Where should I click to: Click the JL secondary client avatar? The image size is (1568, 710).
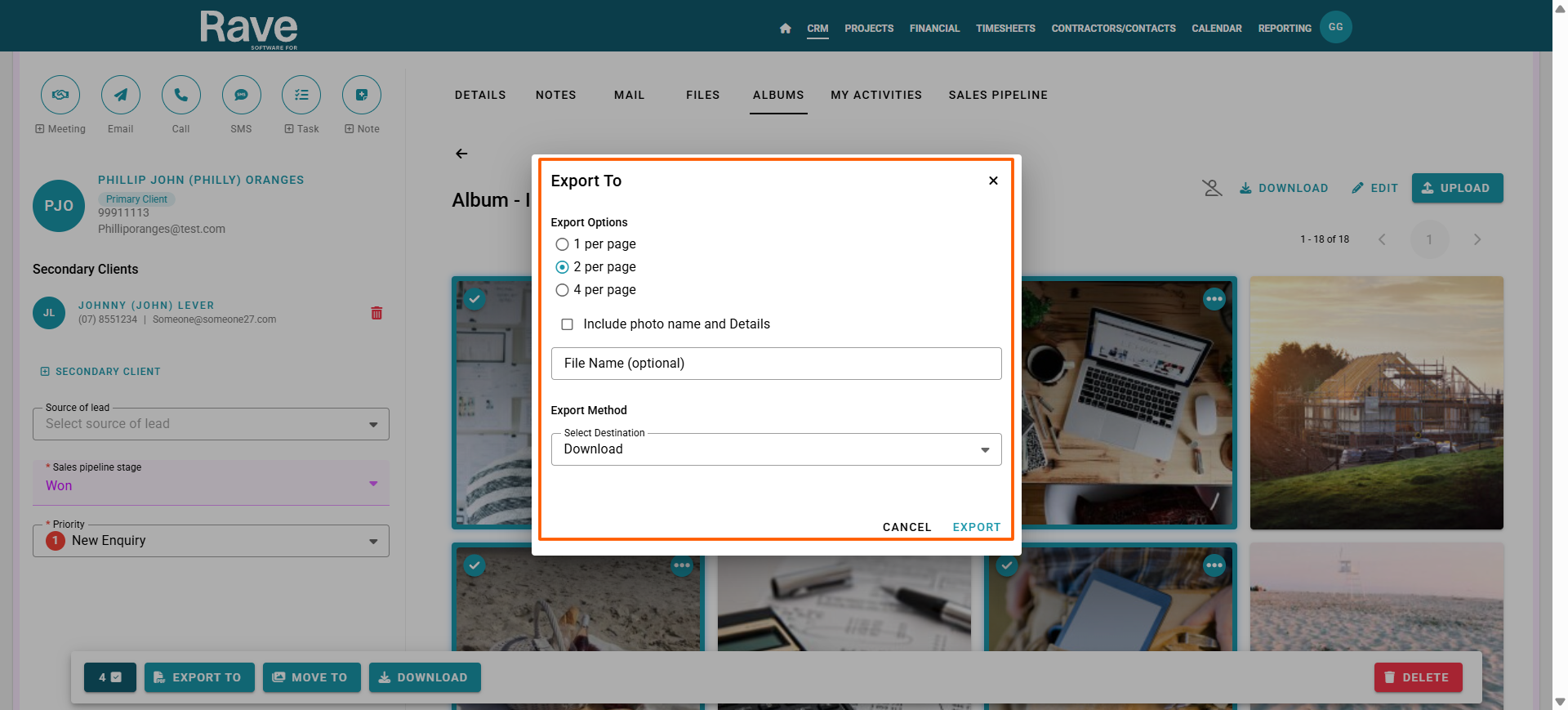(49, 313)
